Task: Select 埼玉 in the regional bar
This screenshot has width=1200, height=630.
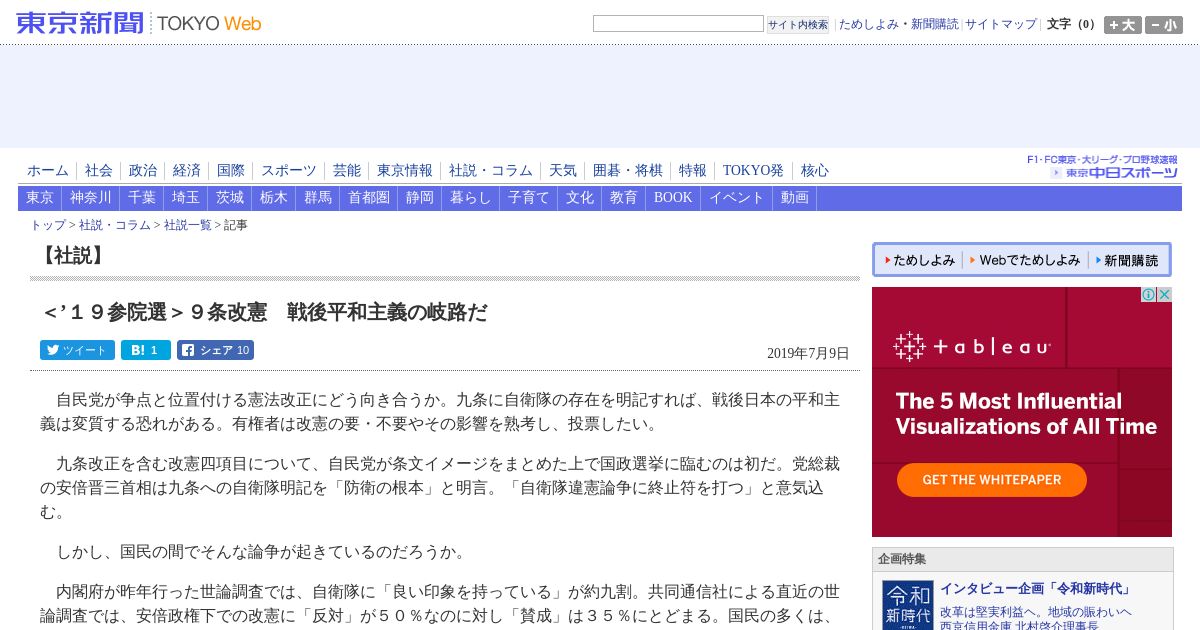Action: 186,198
